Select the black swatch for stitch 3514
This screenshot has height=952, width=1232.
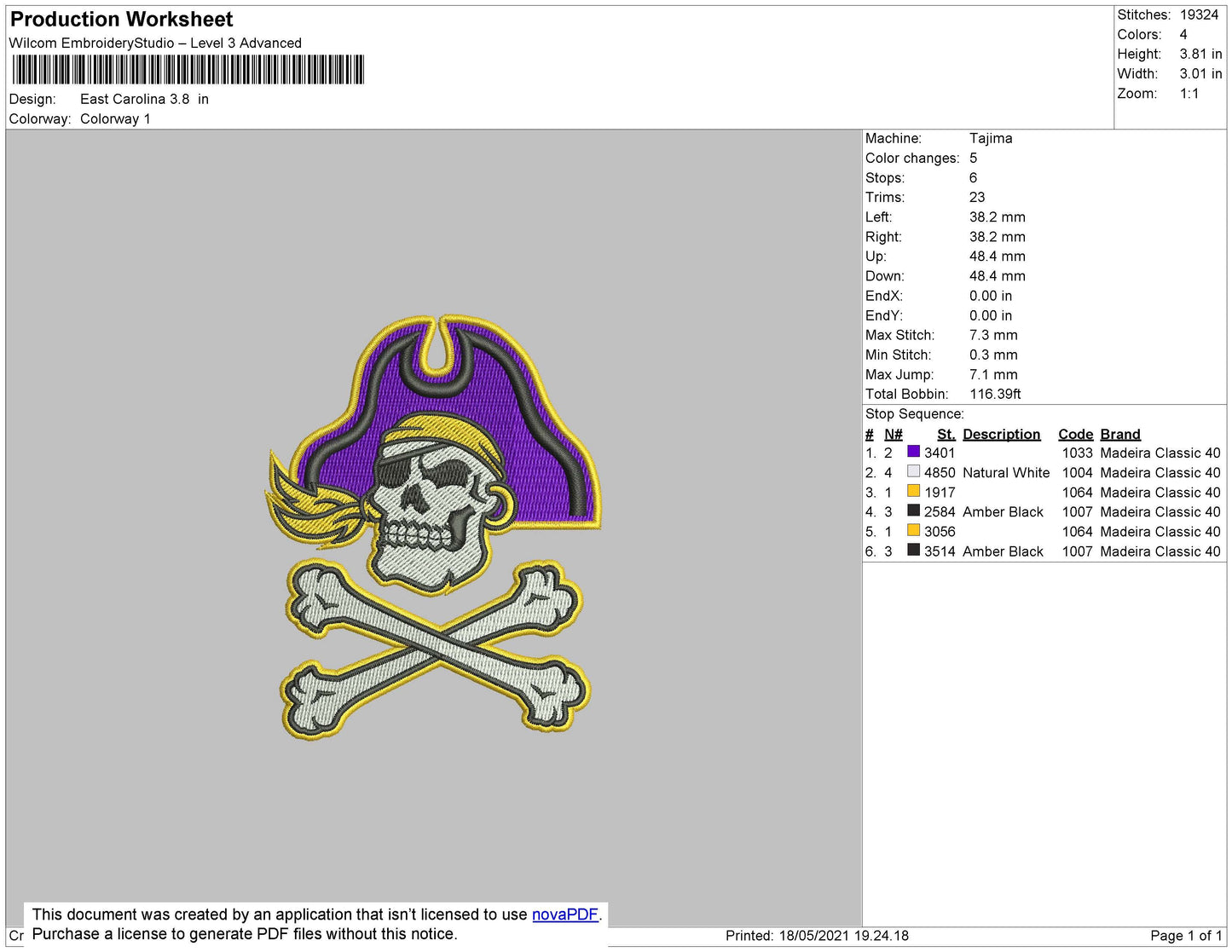913,551
